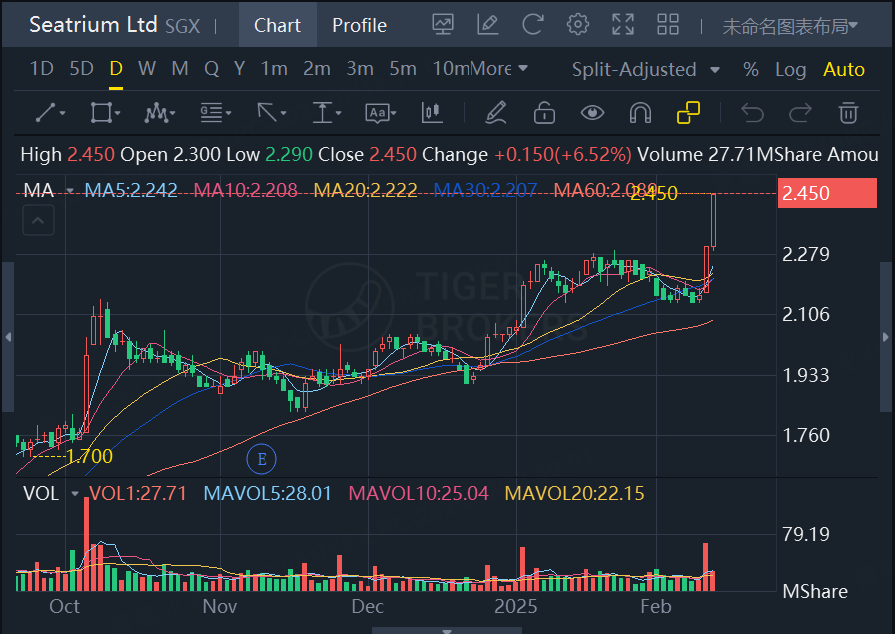Open the MA indicator dropdown arrow

tap(70, 190)
